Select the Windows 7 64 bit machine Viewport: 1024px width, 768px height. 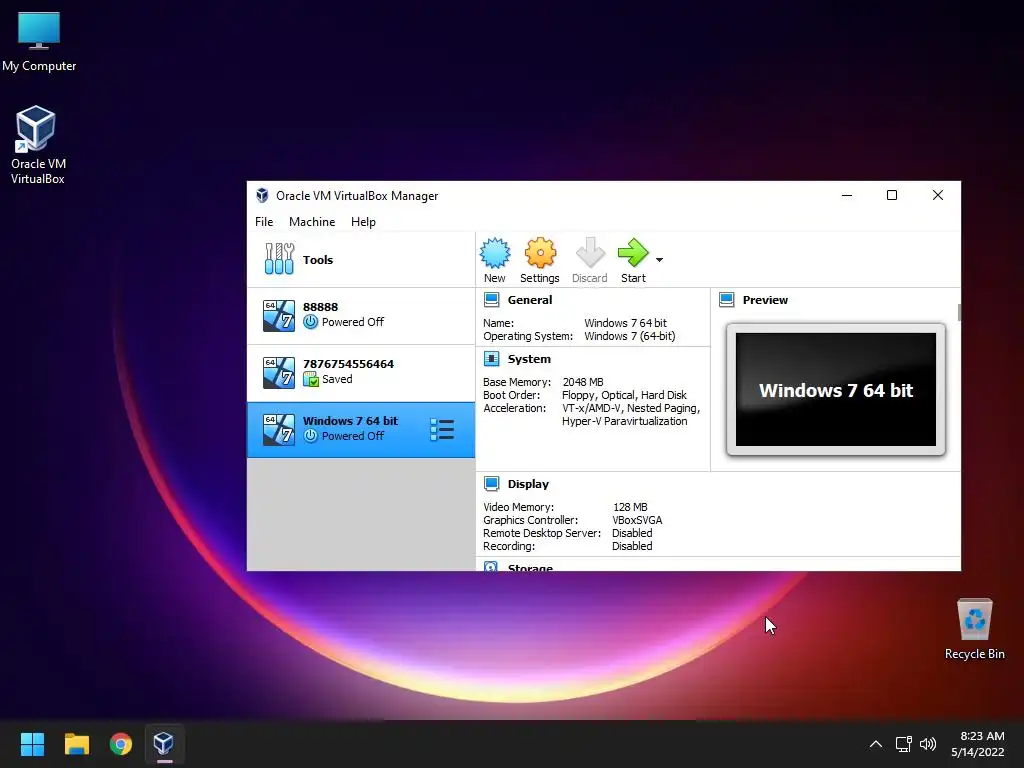pos(361,430)
